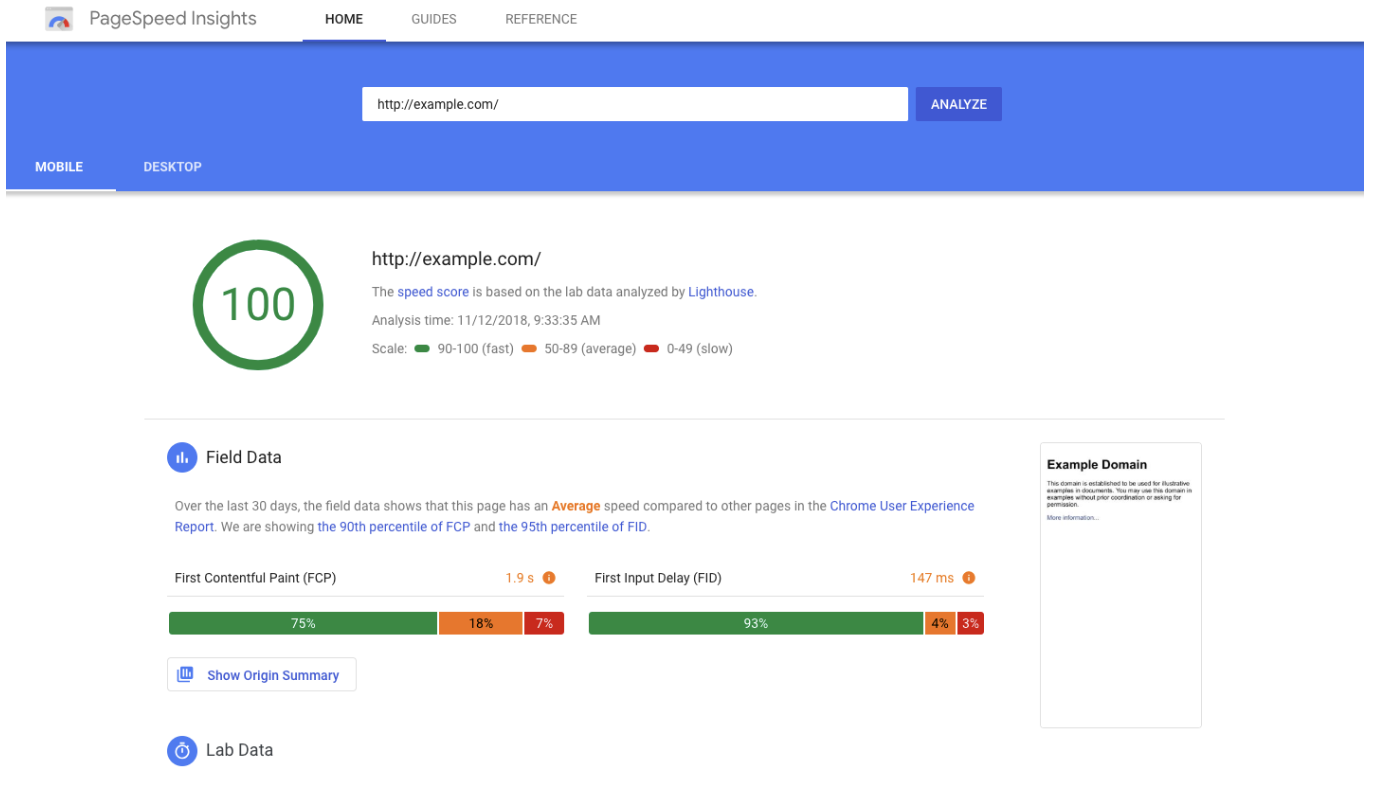Switch to the Desktop tab
Screen dimensions: 1376x792
pyautogui.click(x=172, y=167)
